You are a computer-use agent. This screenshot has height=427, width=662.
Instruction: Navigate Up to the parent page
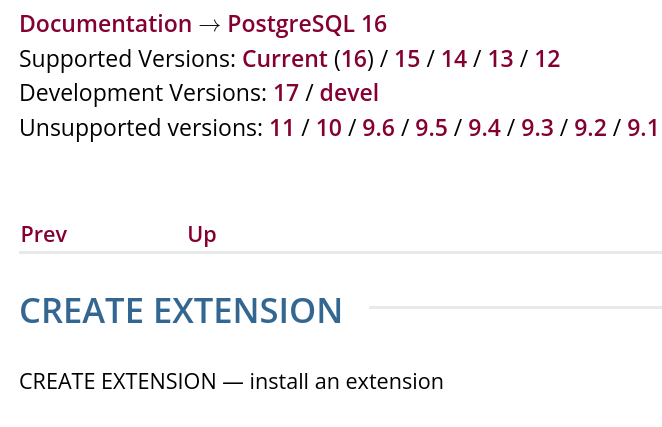[x=202, y=235]
